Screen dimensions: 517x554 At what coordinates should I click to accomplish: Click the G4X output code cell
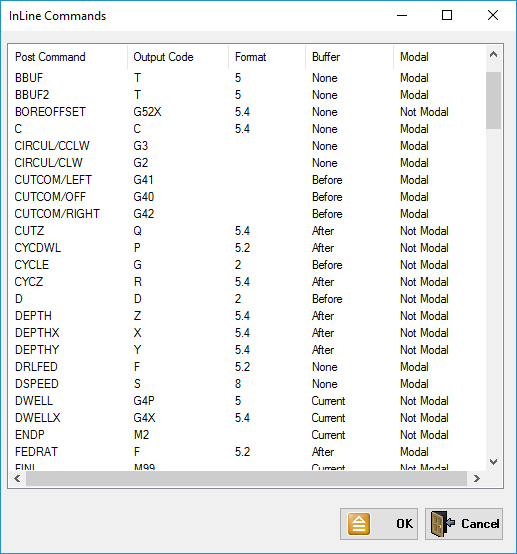pos(144,418)
